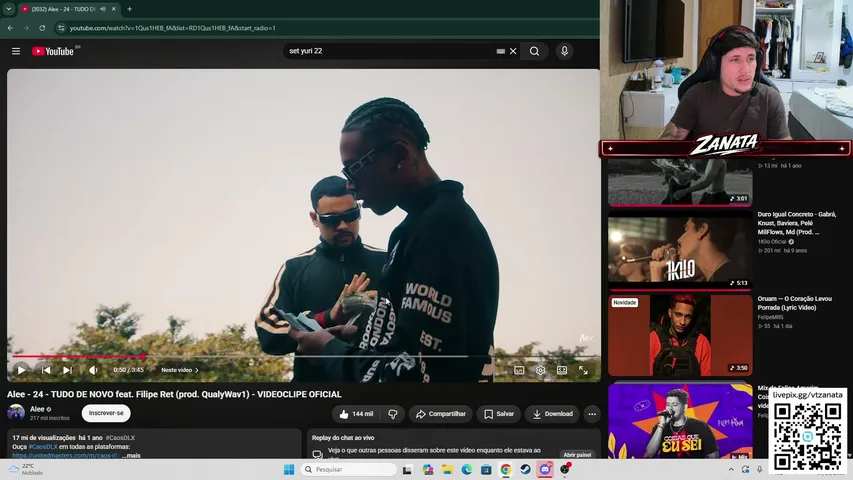Screen dimensions: 853x480
Task: Mute the video with the speaker icon
Action: (94, 370)
